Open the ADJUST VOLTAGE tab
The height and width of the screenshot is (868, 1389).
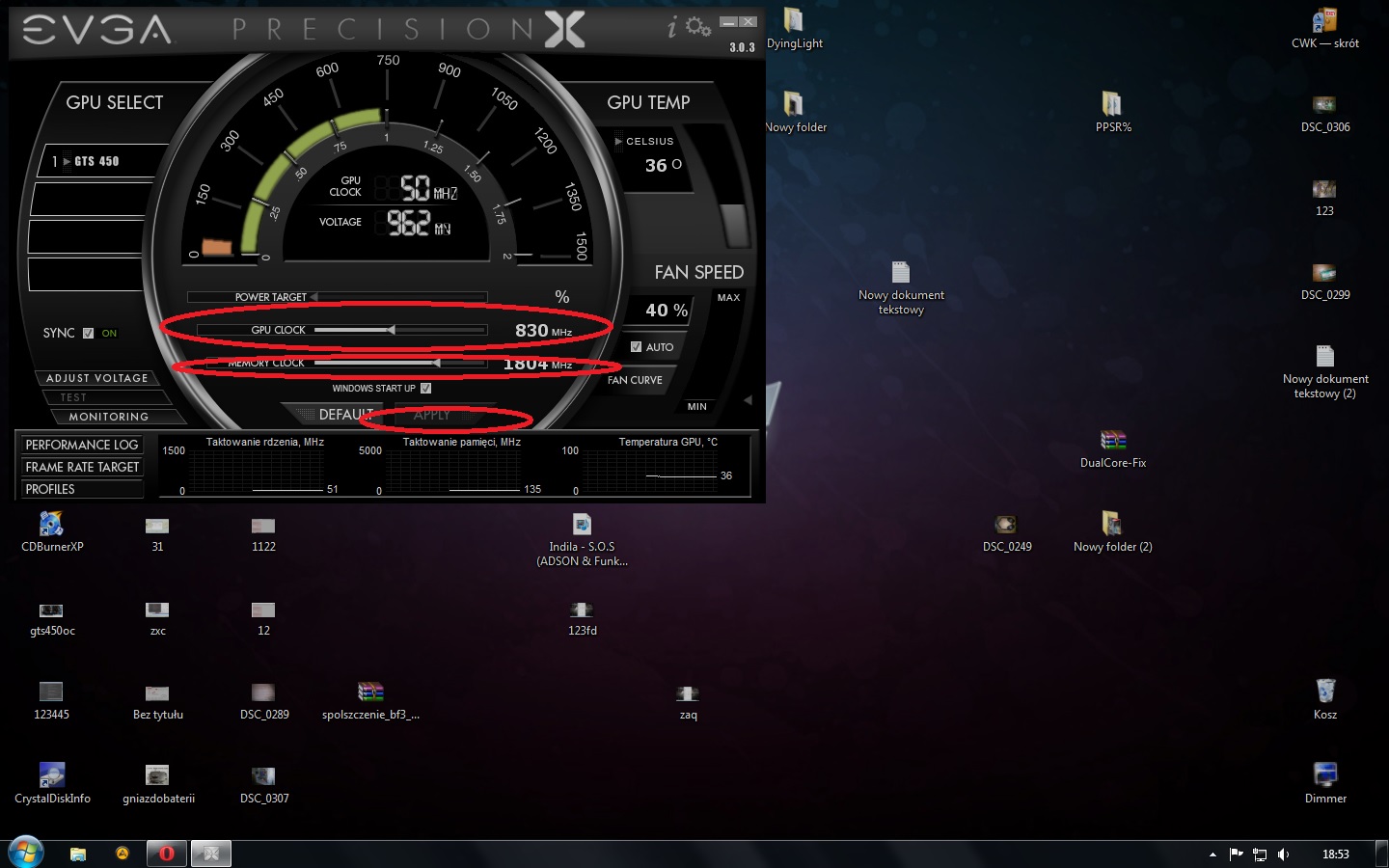(96, 378)
